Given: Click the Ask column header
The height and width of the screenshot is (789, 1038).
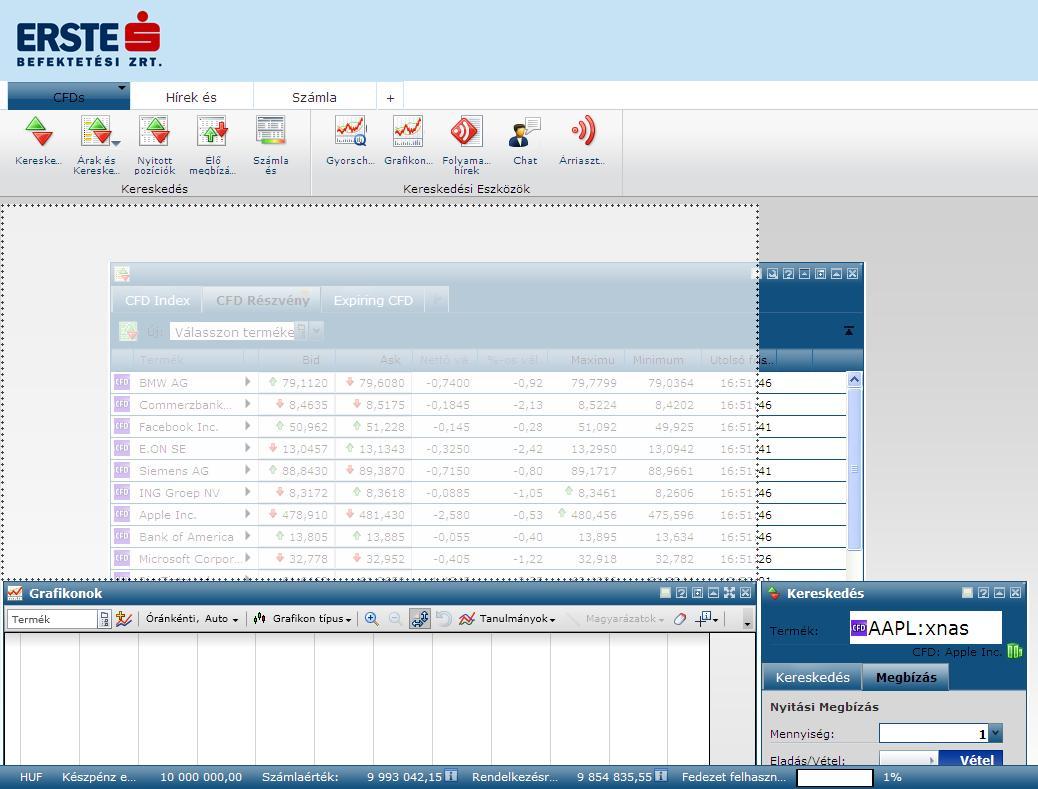Looking at the screenshot, I should (373, 359).
